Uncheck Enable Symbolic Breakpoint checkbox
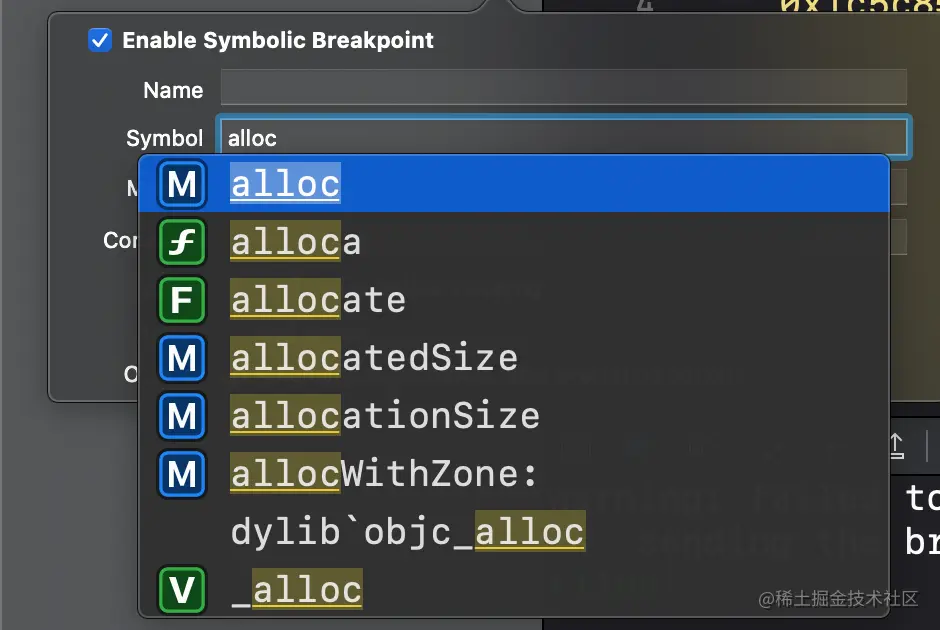940x630 pixels. (x=100, y=40)
